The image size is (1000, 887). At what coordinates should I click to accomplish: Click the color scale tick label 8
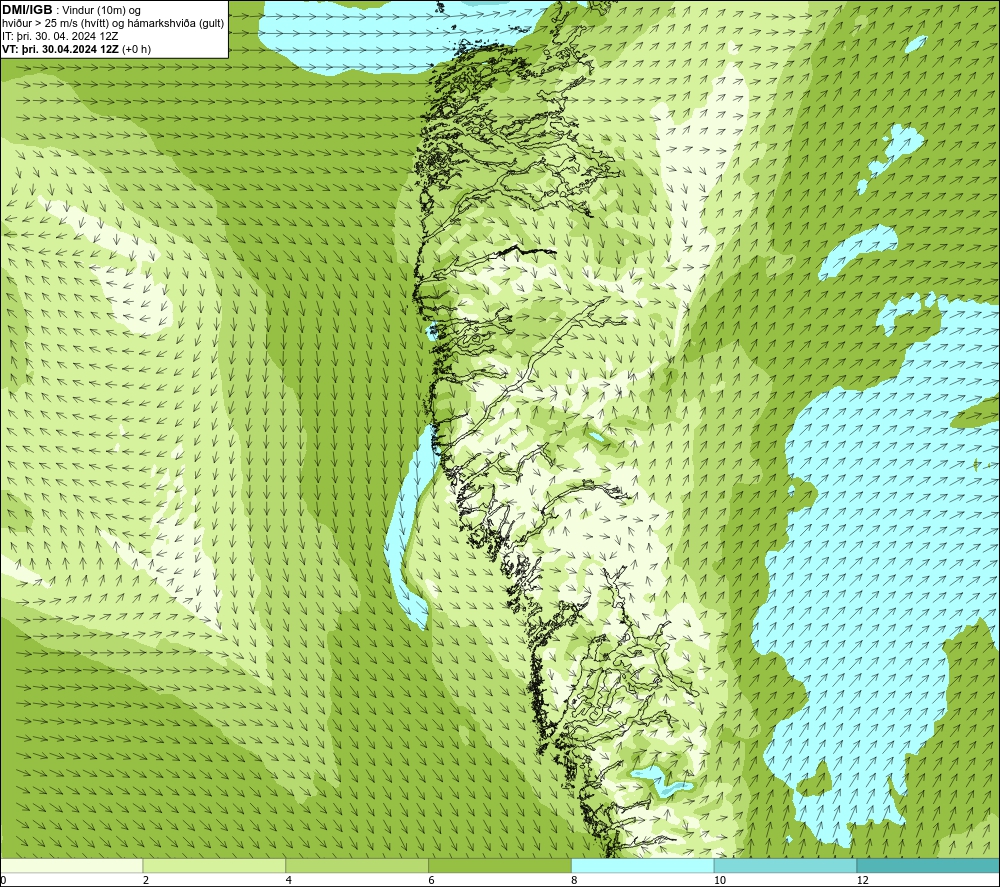point(575,881)
